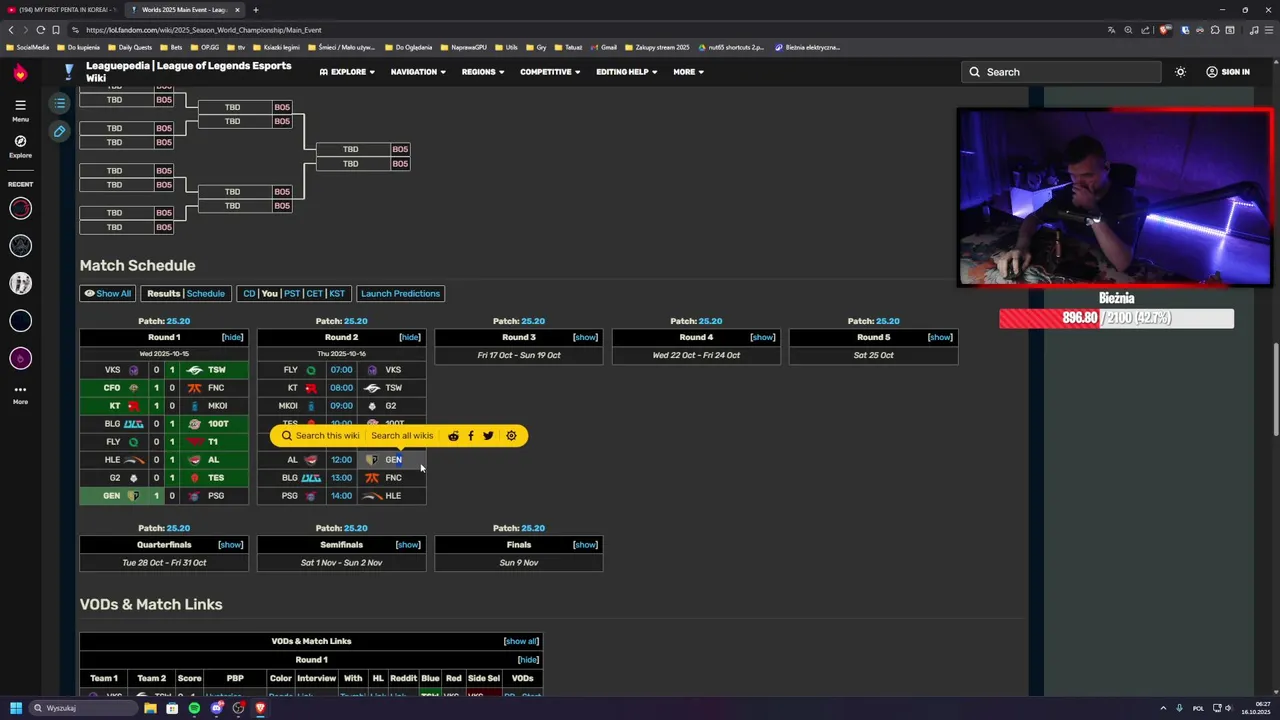Screen dimensions: 1280x720
Task: Click the T1 logo in Round 1
Action: click(194, 442)
